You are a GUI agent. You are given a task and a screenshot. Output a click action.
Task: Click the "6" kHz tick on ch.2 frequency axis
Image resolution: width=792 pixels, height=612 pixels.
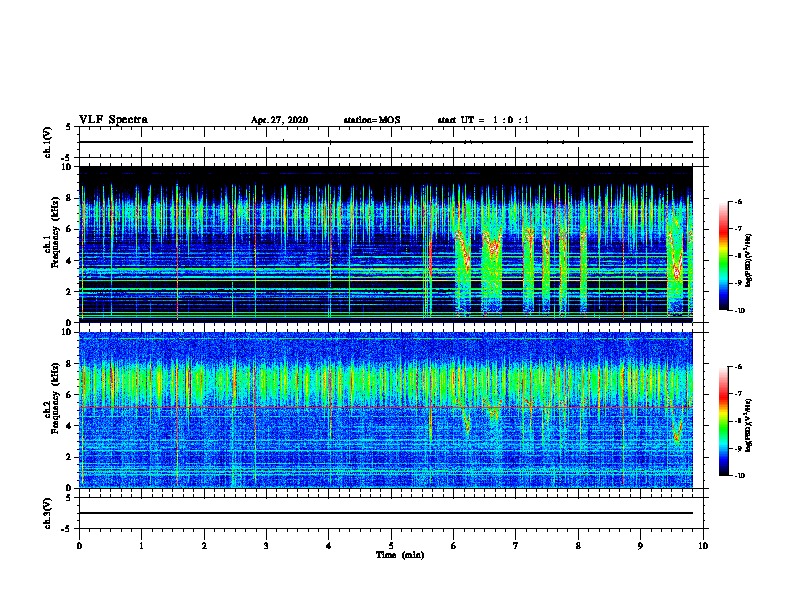coord(69,395)
